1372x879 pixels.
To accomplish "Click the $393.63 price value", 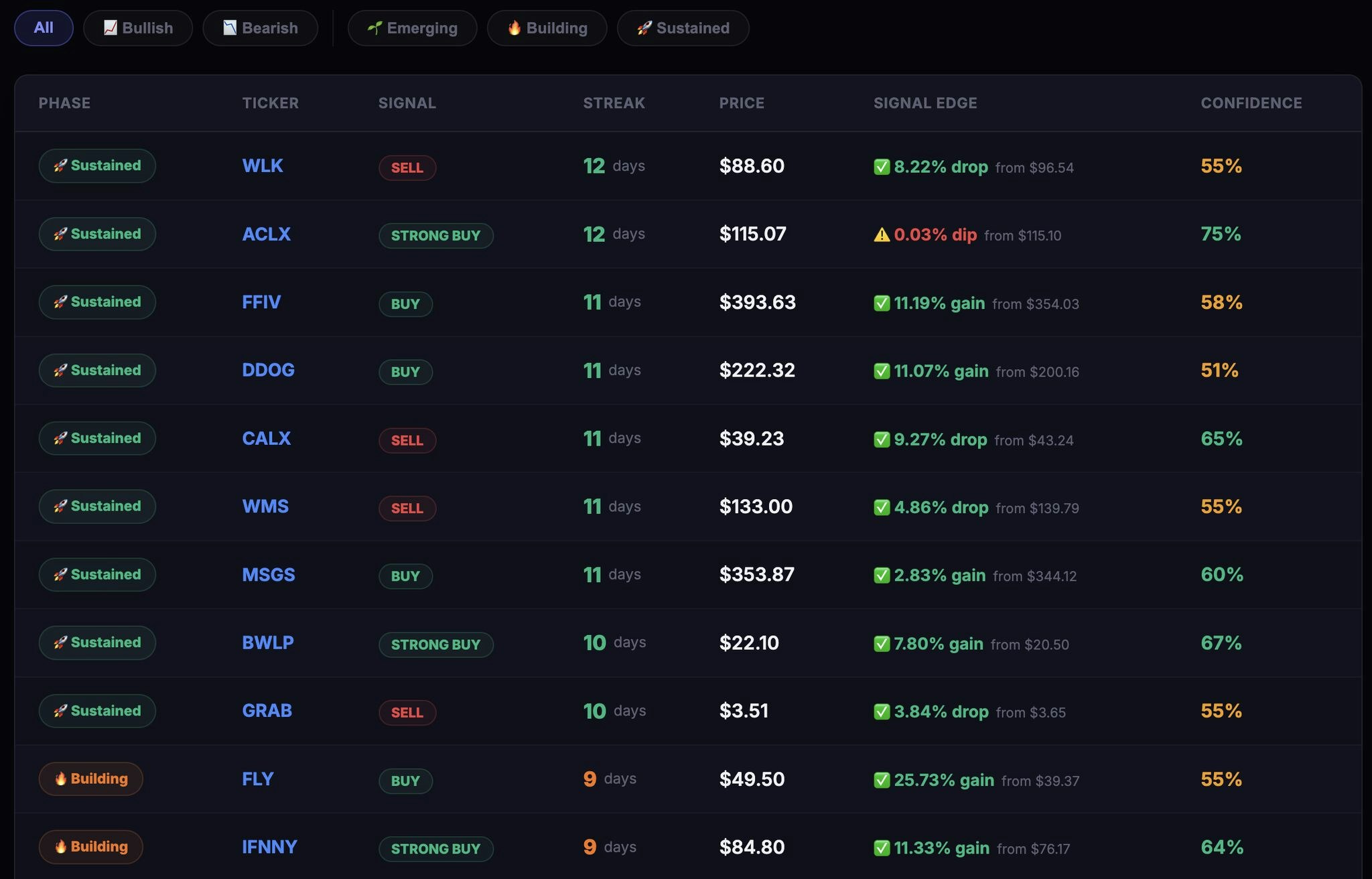I will click(758, 302).
